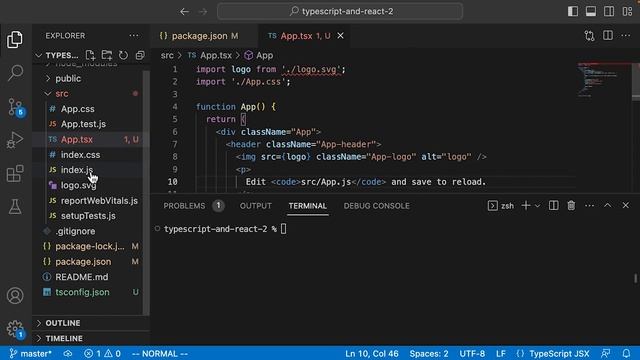This screenshot has width=640, height=360.
Task: Click Ln 10, Col 46 in status bar
Action: 371,353
